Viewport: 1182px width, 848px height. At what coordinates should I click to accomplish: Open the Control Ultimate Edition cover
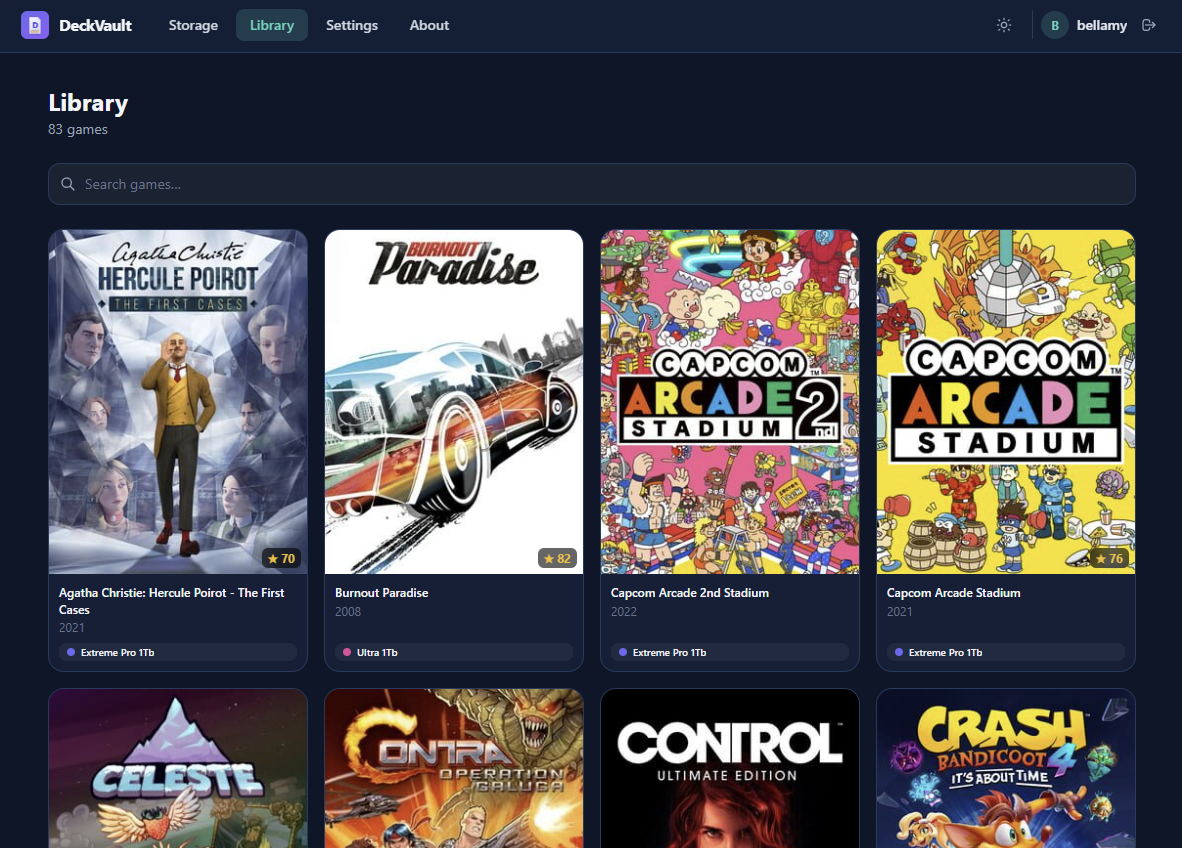coord(730,768)
